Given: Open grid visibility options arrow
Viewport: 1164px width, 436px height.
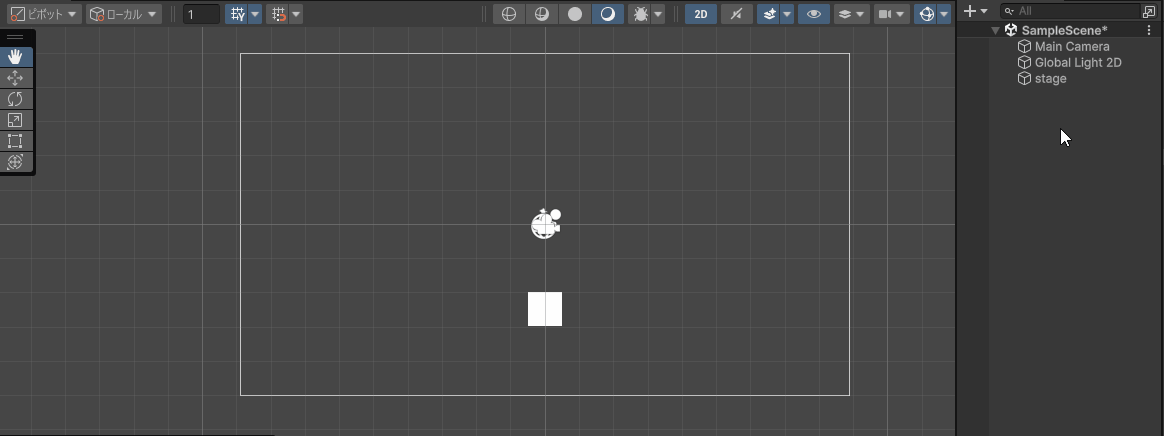Looking at the screenshot, I should click(255, 13).
